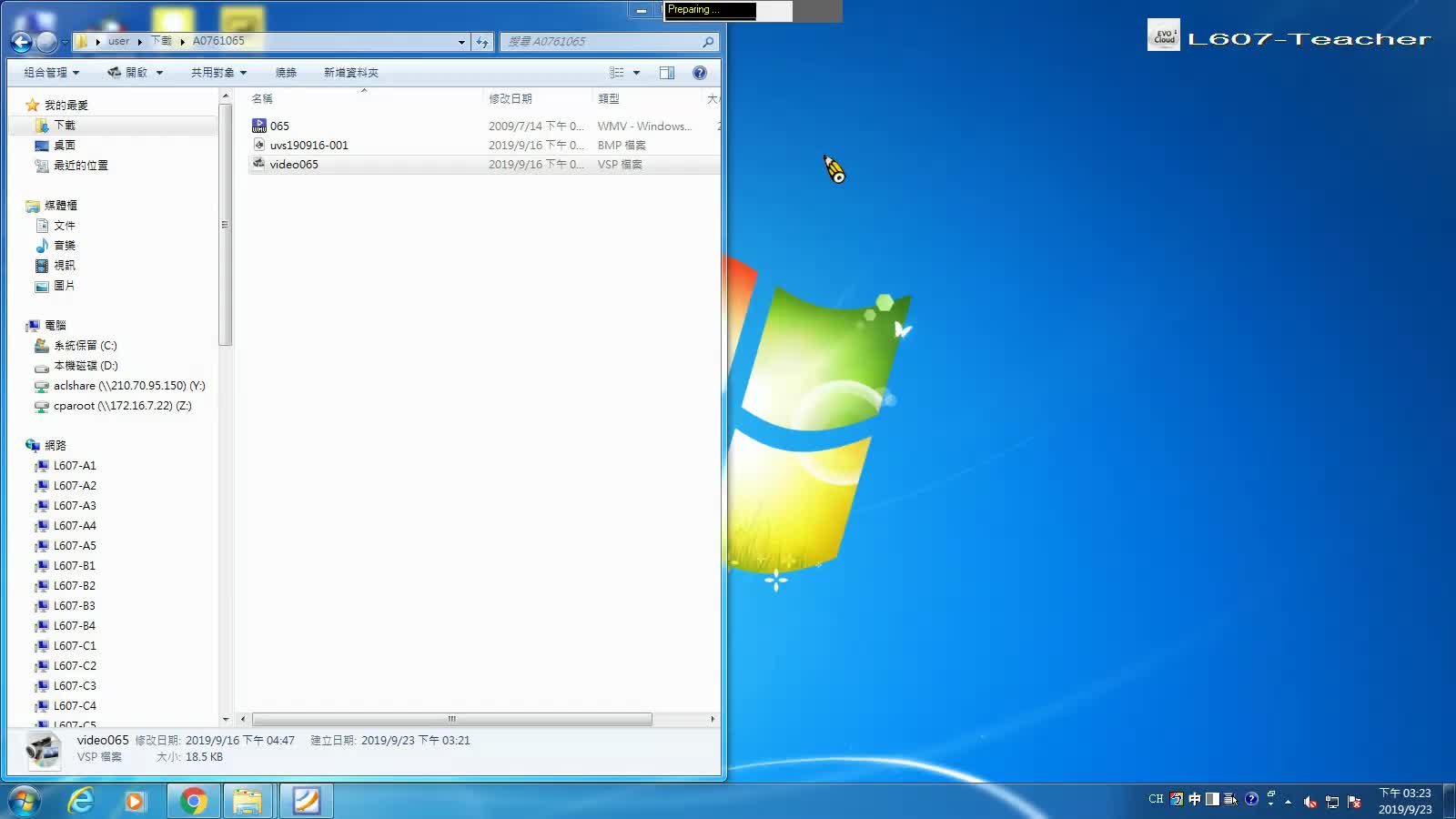Click the 下載 breadcrumb segment
The width and height of the screenshot is (1456, 819).
coord(161,41)
